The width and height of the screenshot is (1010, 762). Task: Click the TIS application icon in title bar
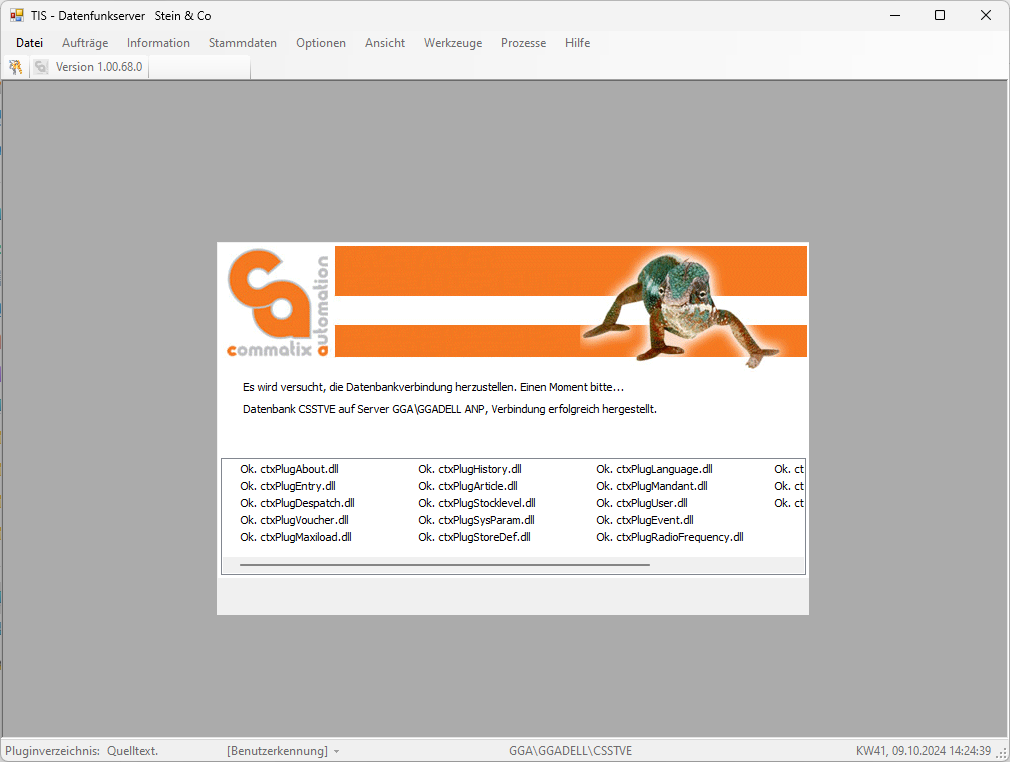tap(17, 15)
